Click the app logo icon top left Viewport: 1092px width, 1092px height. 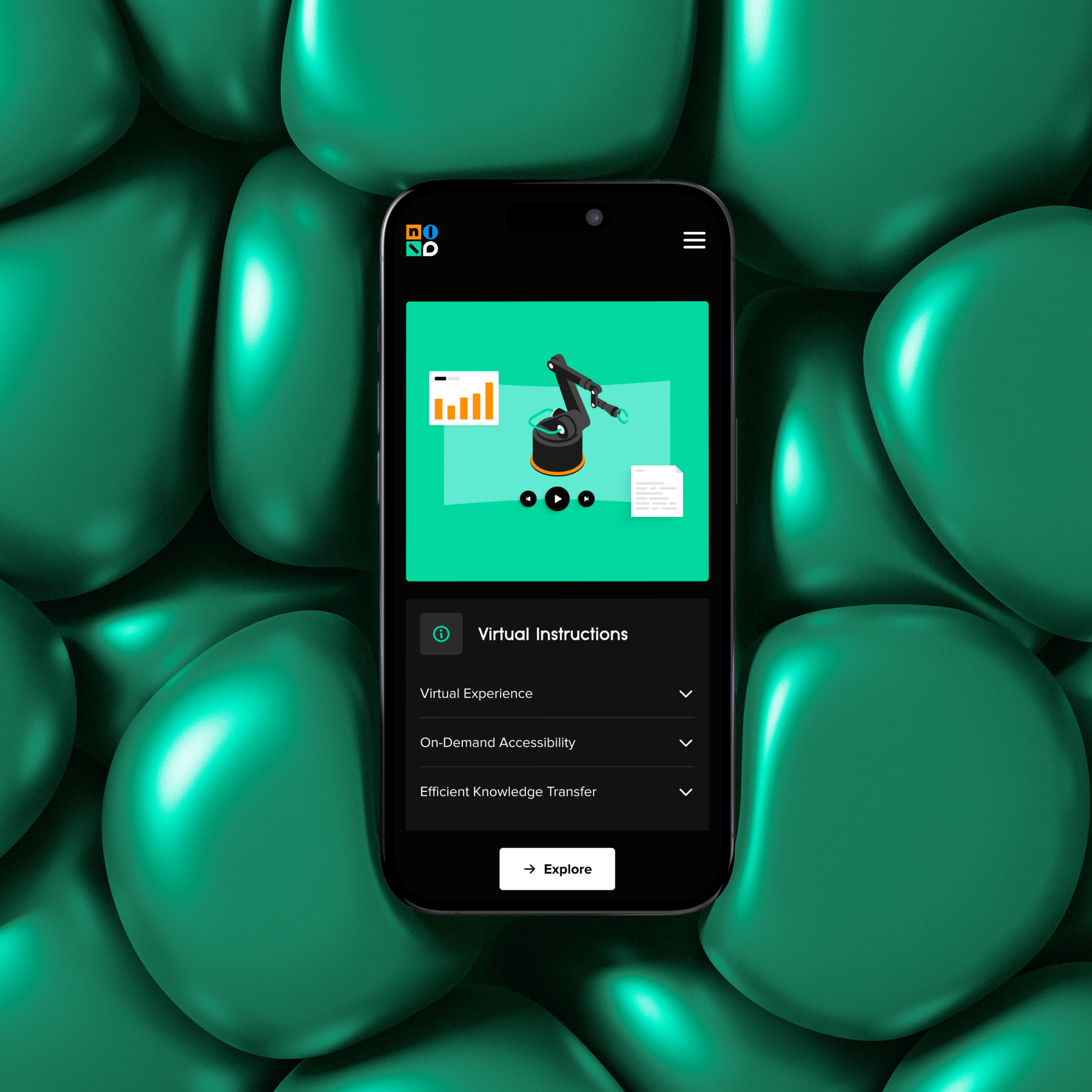(x=428, y=242)
